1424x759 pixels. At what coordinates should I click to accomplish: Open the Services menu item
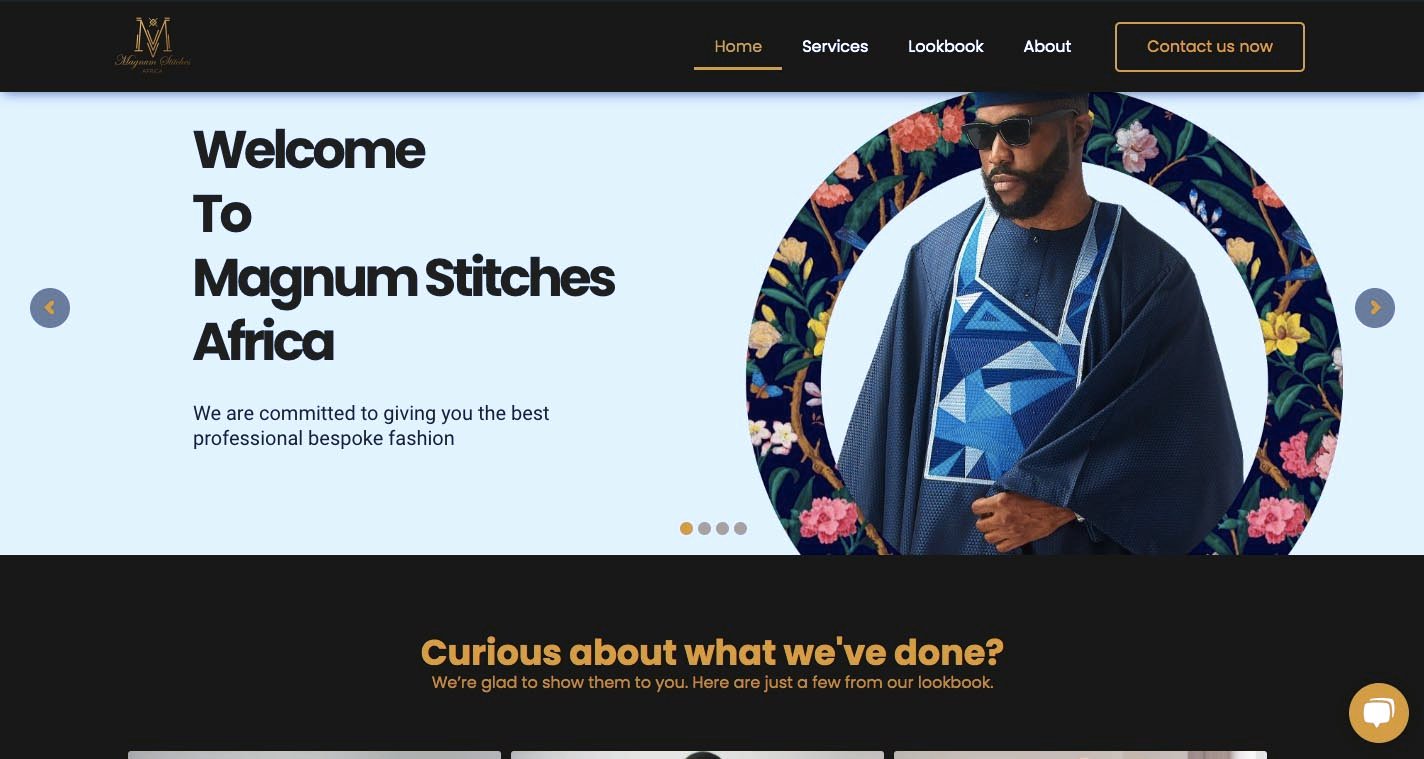tap(835, 47)
